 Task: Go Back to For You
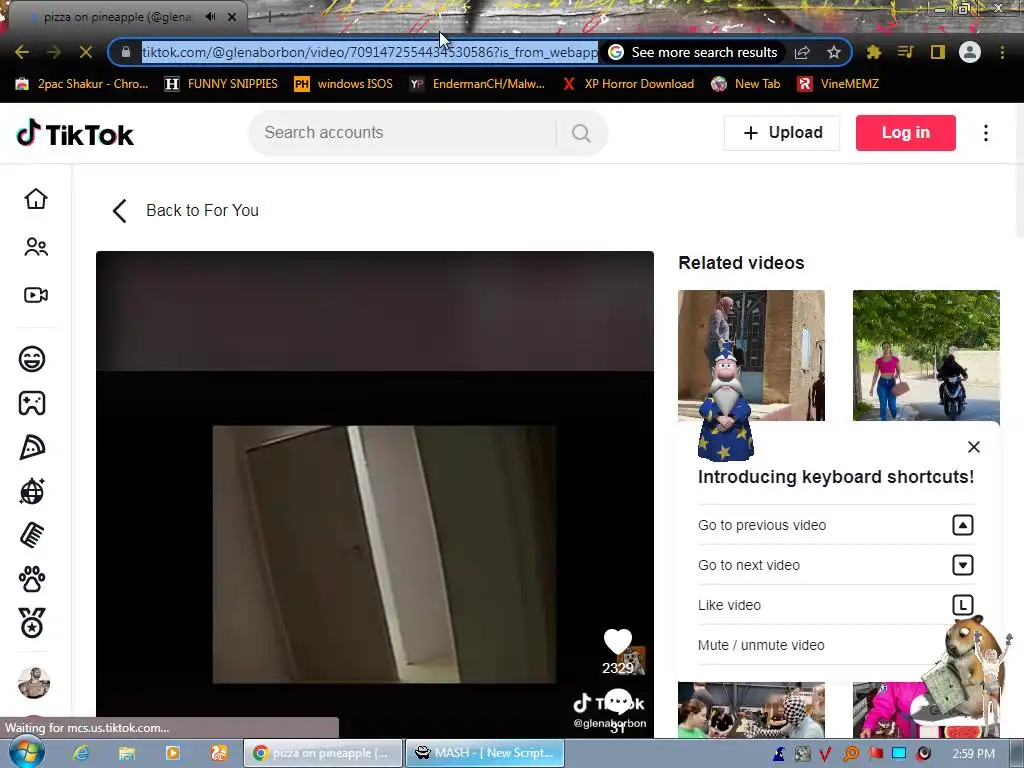186,210
